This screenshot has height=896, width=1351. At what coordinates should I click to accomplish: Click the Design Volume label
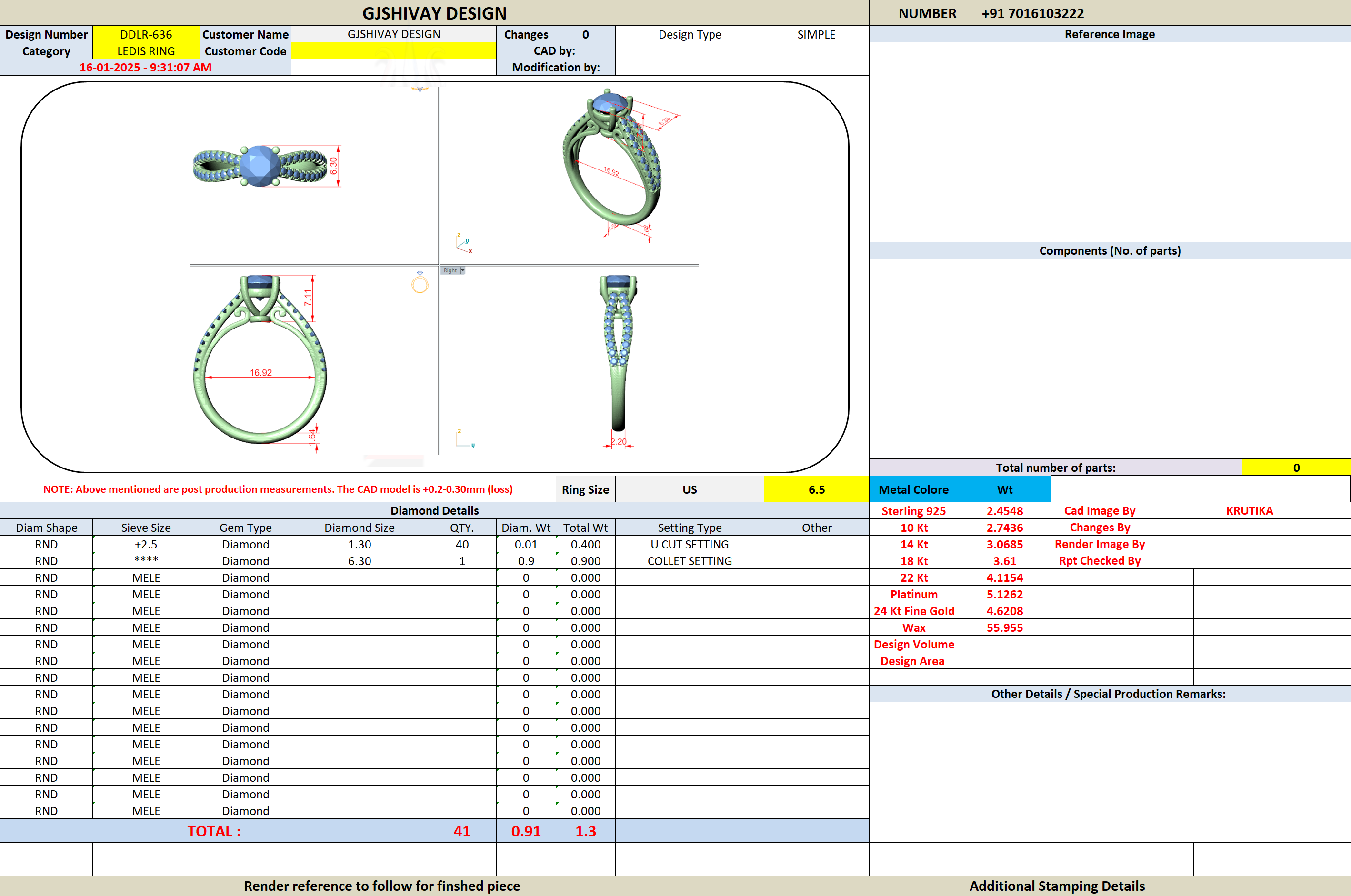913,644
